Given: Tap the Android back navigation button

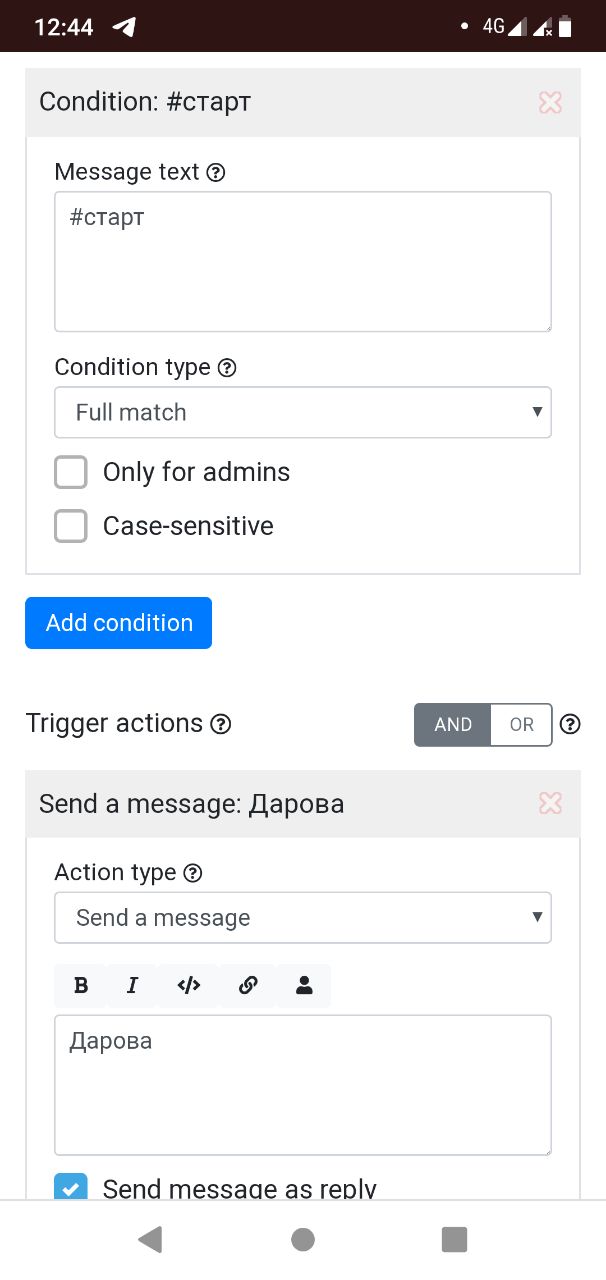Looking at the screenshot, I should point(150,1240).
